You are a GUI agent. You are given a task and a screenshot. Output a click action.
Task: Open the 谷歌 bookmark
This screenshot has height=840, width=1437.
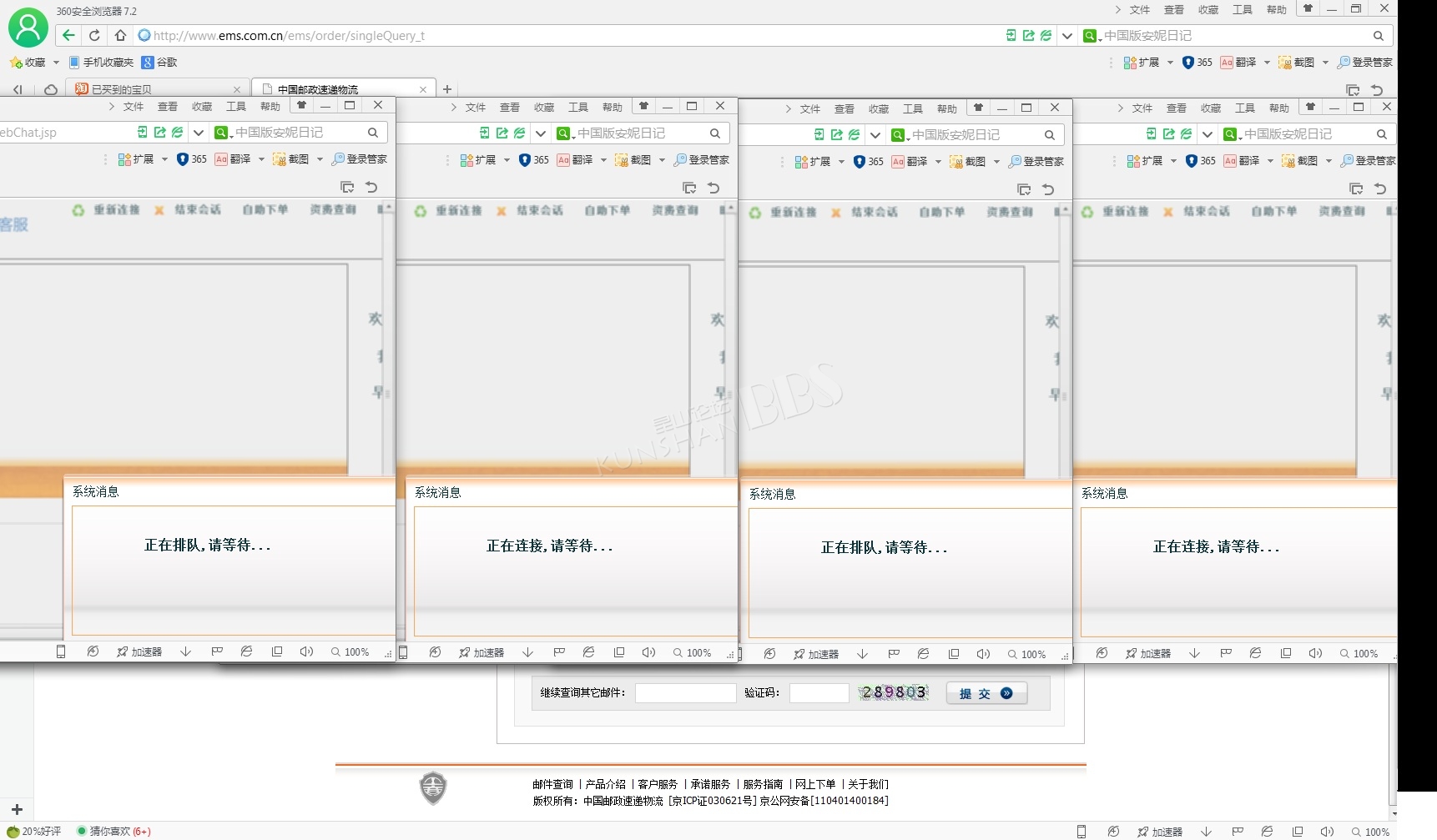[159, 63]
